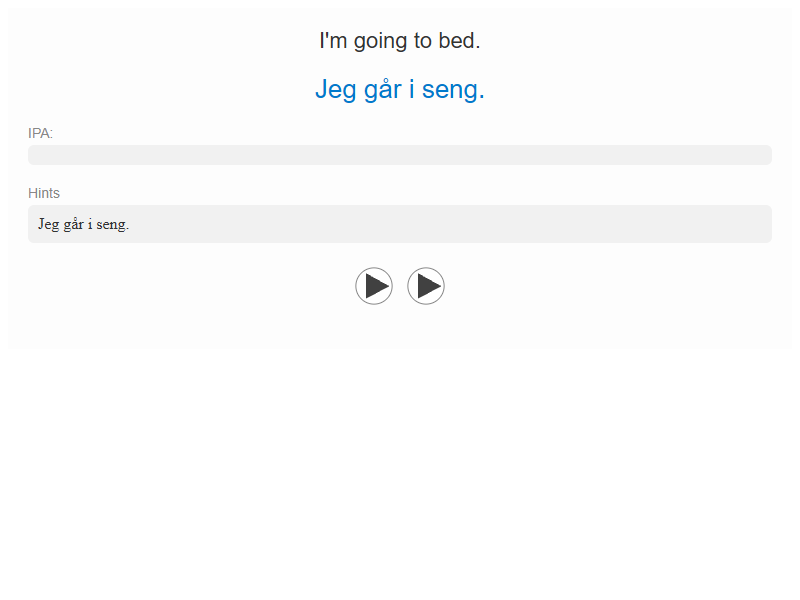Click the word 'bed.' in the English sentence
The height and width of the screenshot is (600, 800).
[460, 41]
